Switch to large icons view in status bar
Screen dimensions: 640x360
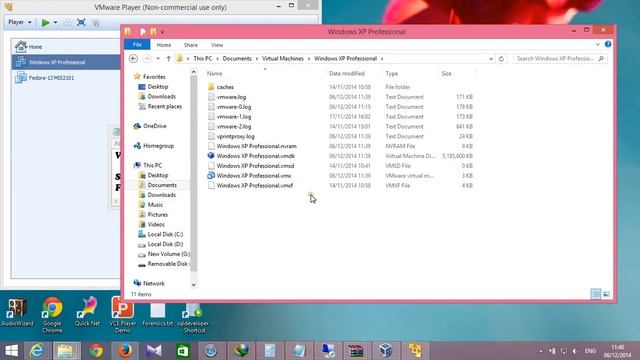(607, 294)
